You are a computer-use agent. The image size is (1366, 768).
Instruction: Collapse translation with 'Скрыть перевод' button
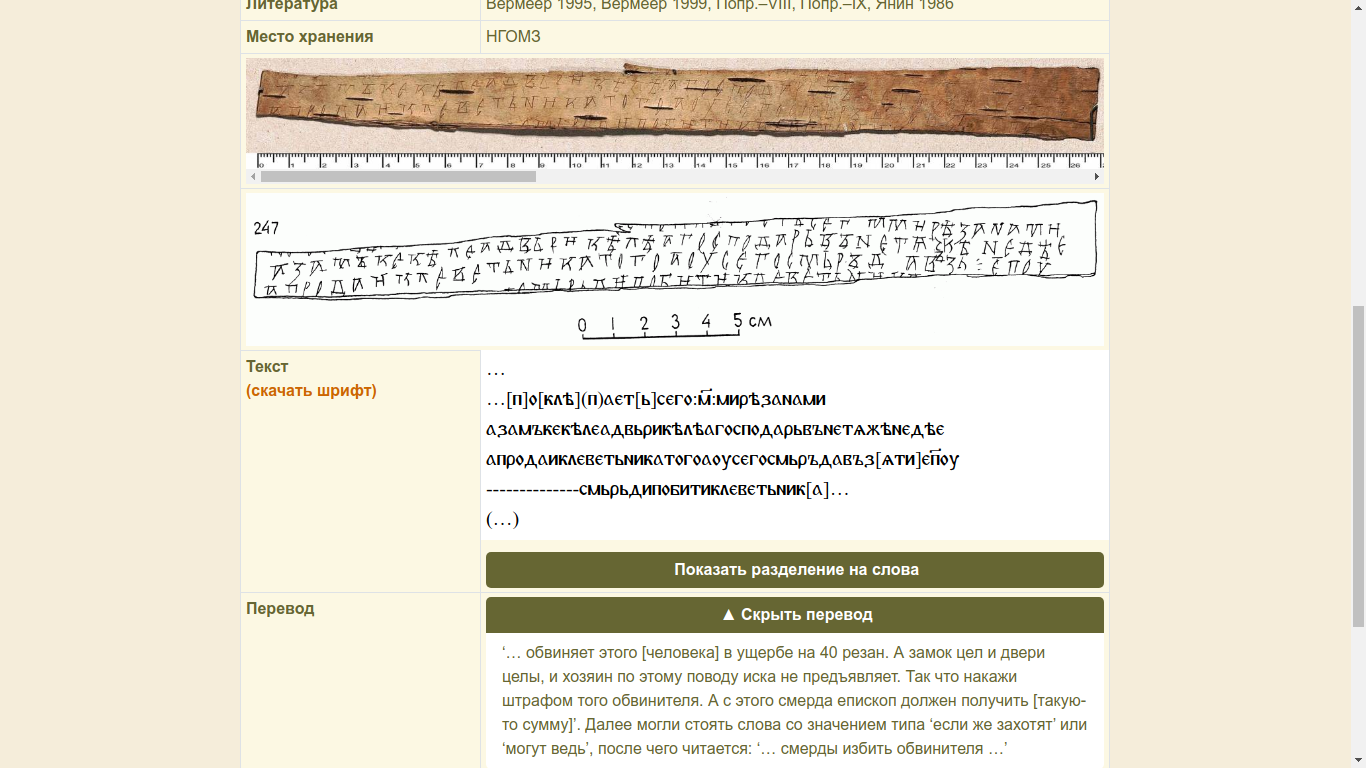[795, 615]
